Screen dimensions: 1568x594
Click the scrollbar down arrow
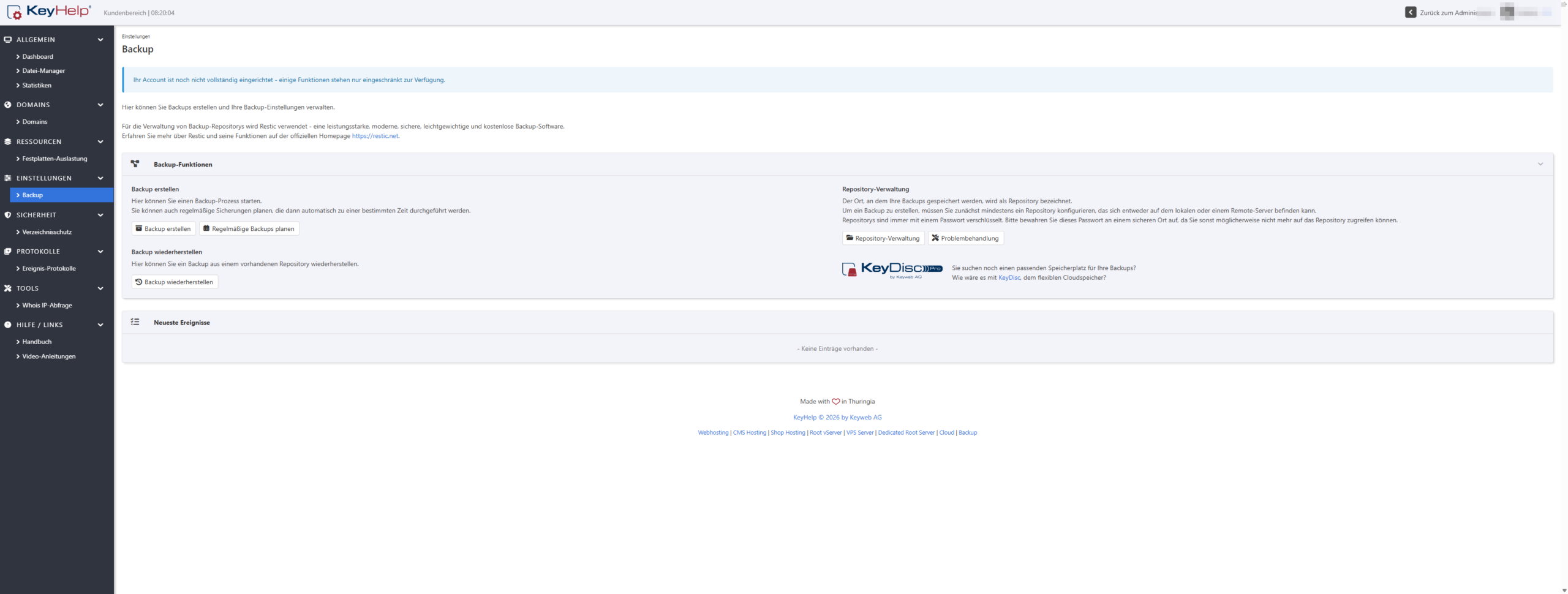1564,590
